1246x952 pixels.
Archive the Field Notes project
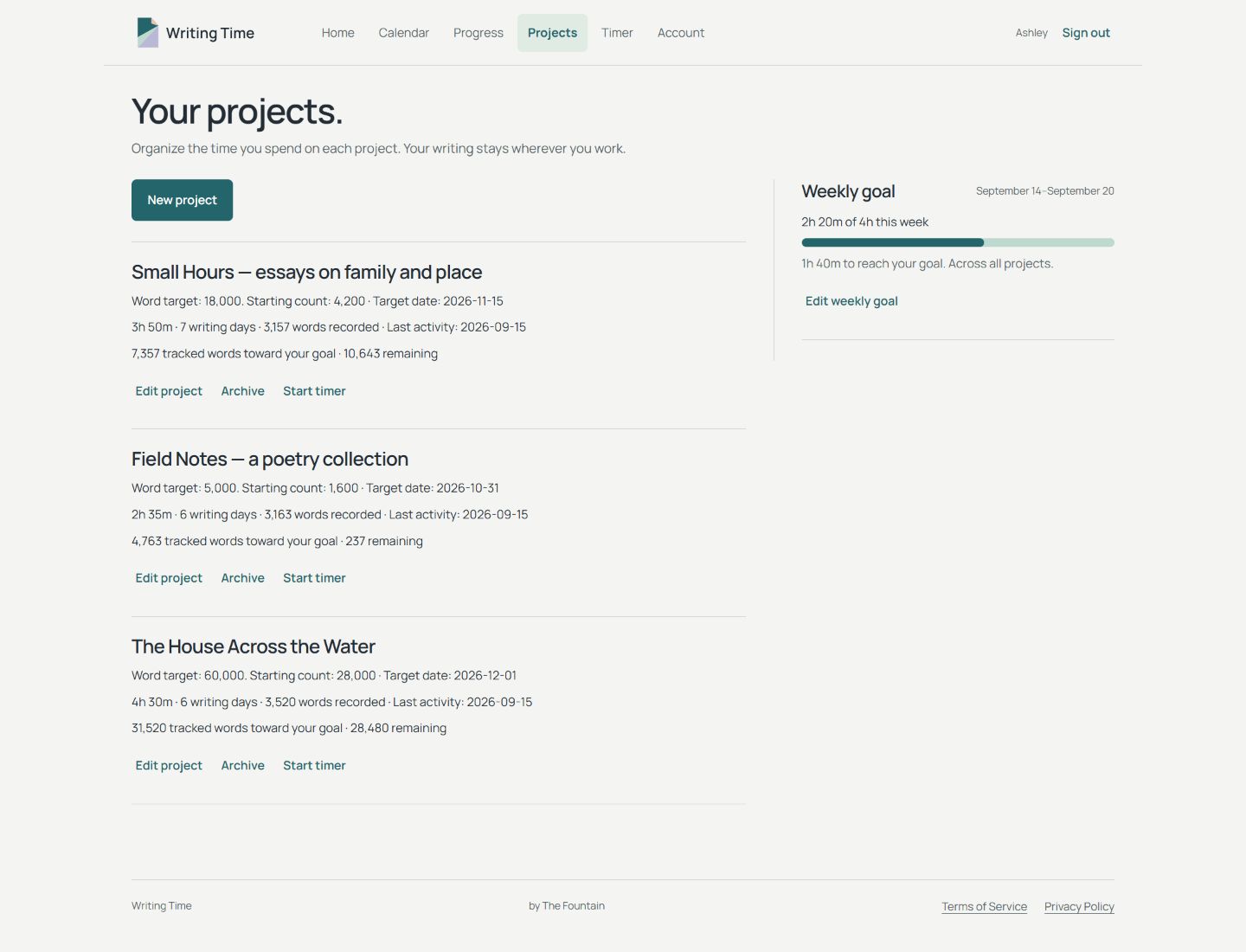tap(243, 578)
